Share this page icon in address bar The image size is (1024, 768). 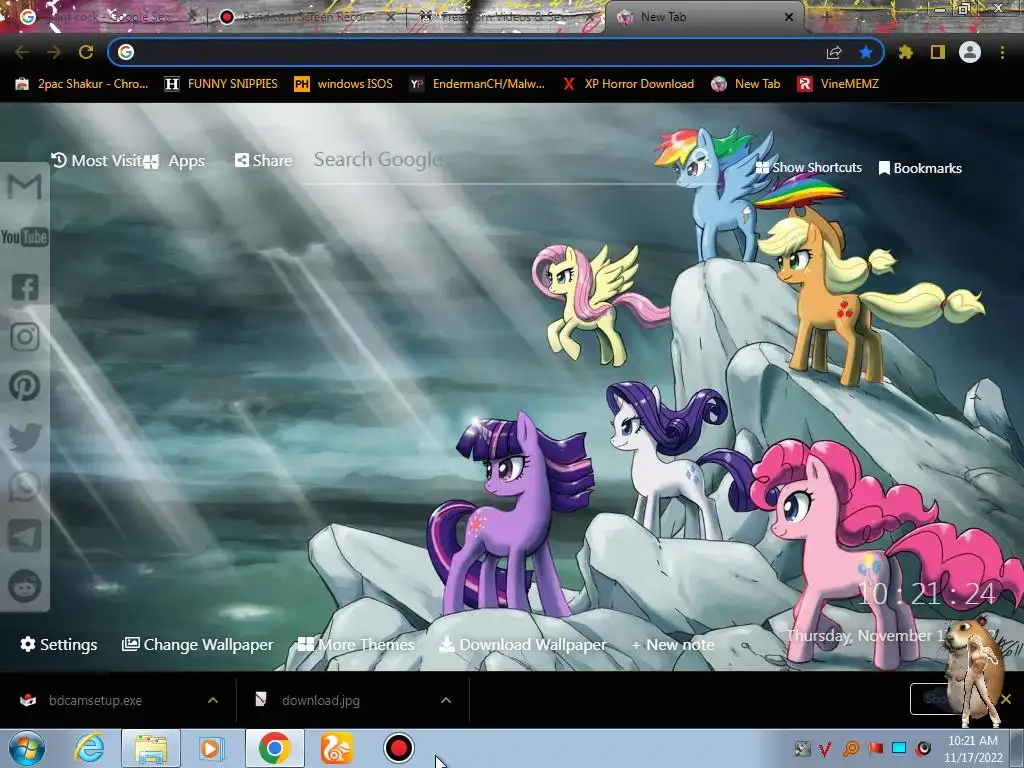click(x=834, y=52)
